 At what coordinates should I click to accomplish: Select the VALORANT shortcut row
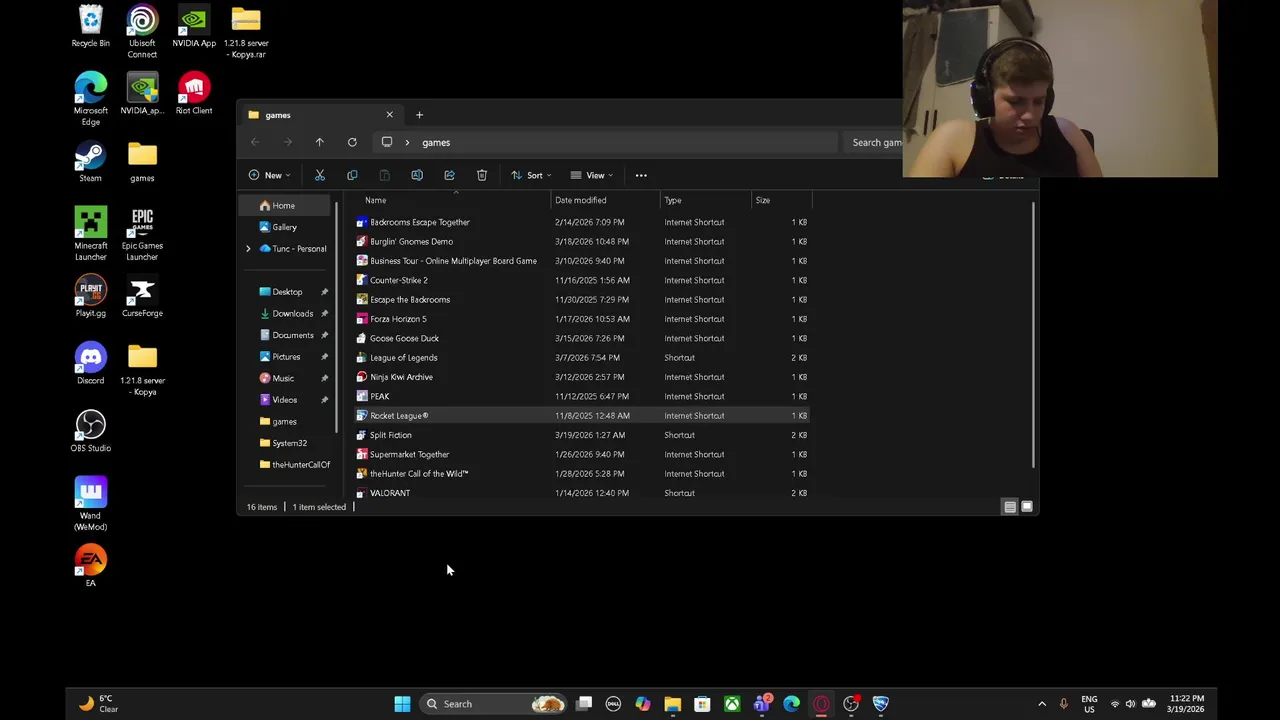(582, 493)
